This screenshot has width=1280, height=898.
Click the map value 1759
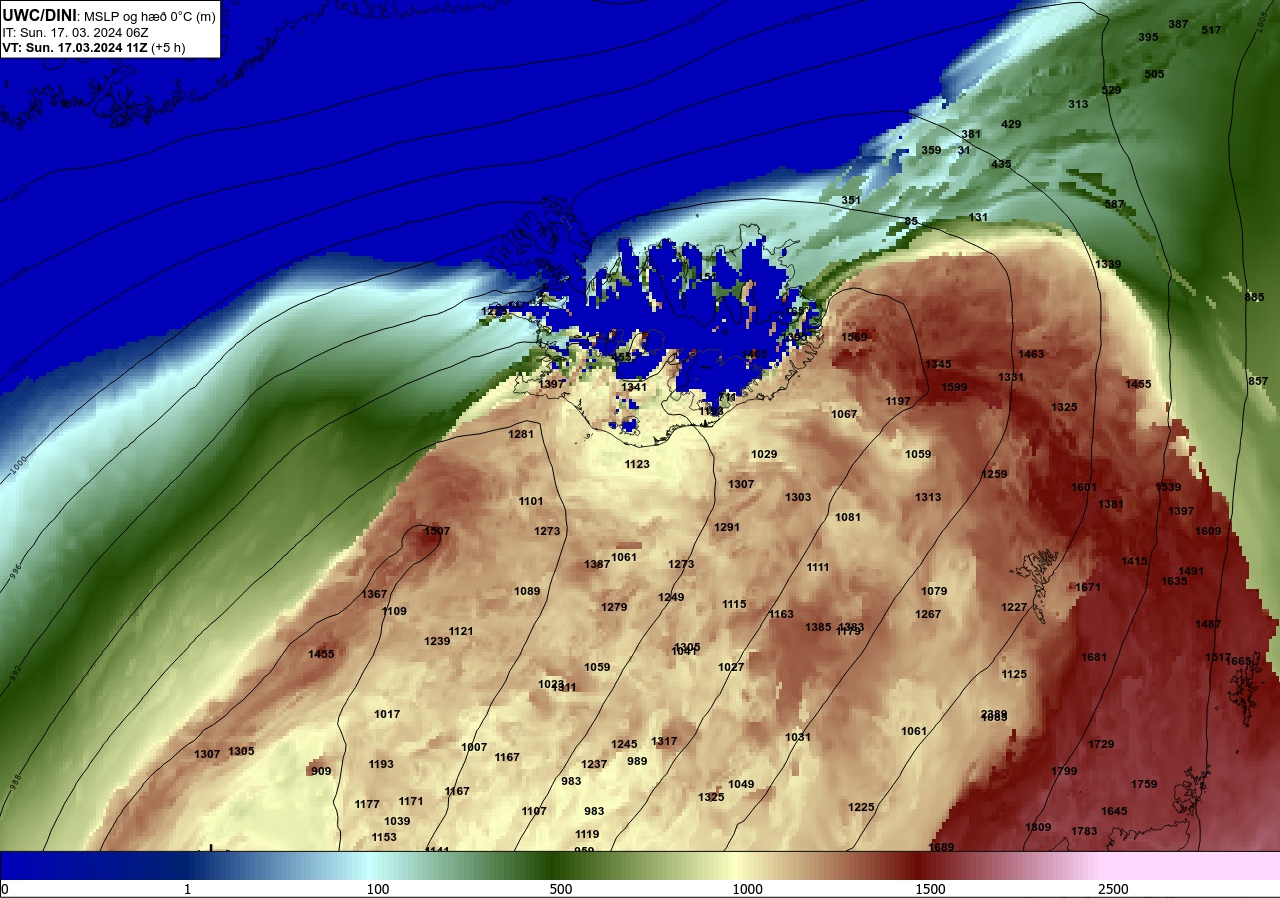pyautogui.click(x=1144, y=784)
